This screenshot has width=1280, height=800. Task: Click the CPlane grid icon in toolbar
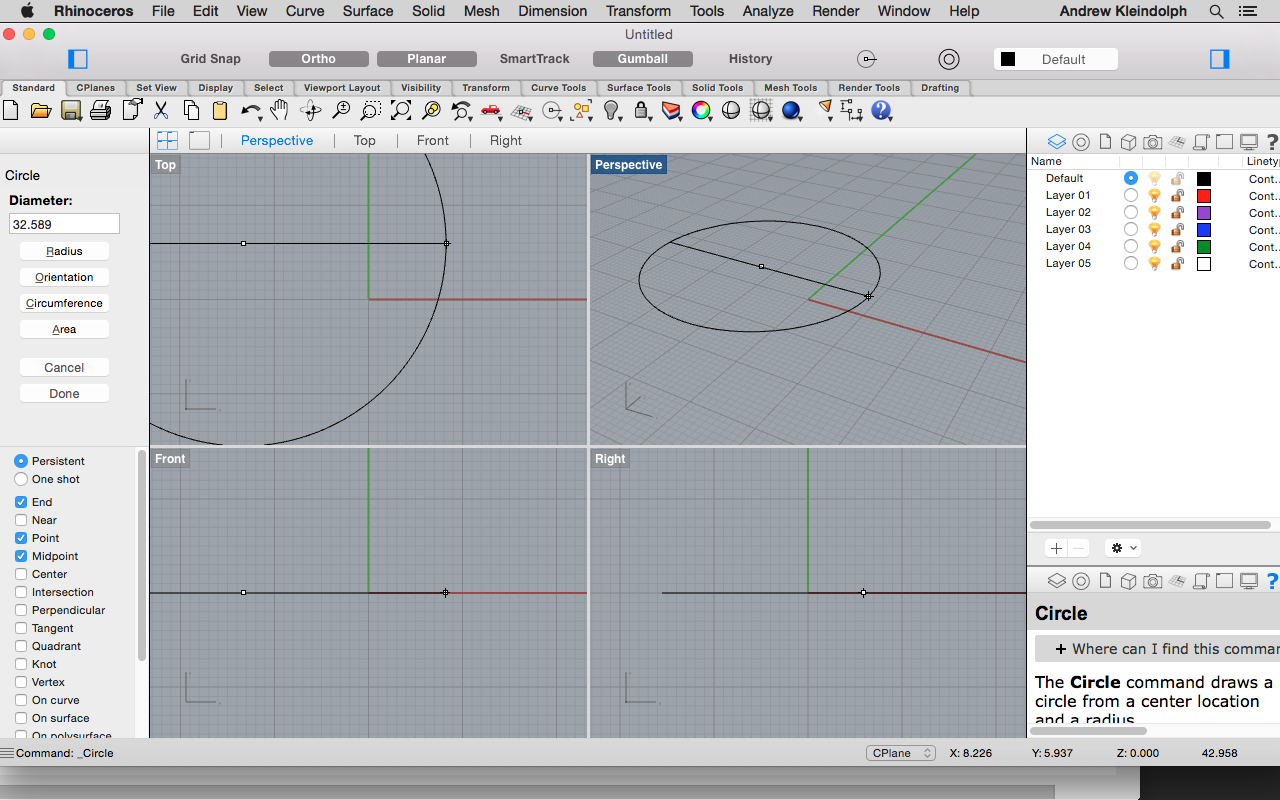tap(521, 110)
